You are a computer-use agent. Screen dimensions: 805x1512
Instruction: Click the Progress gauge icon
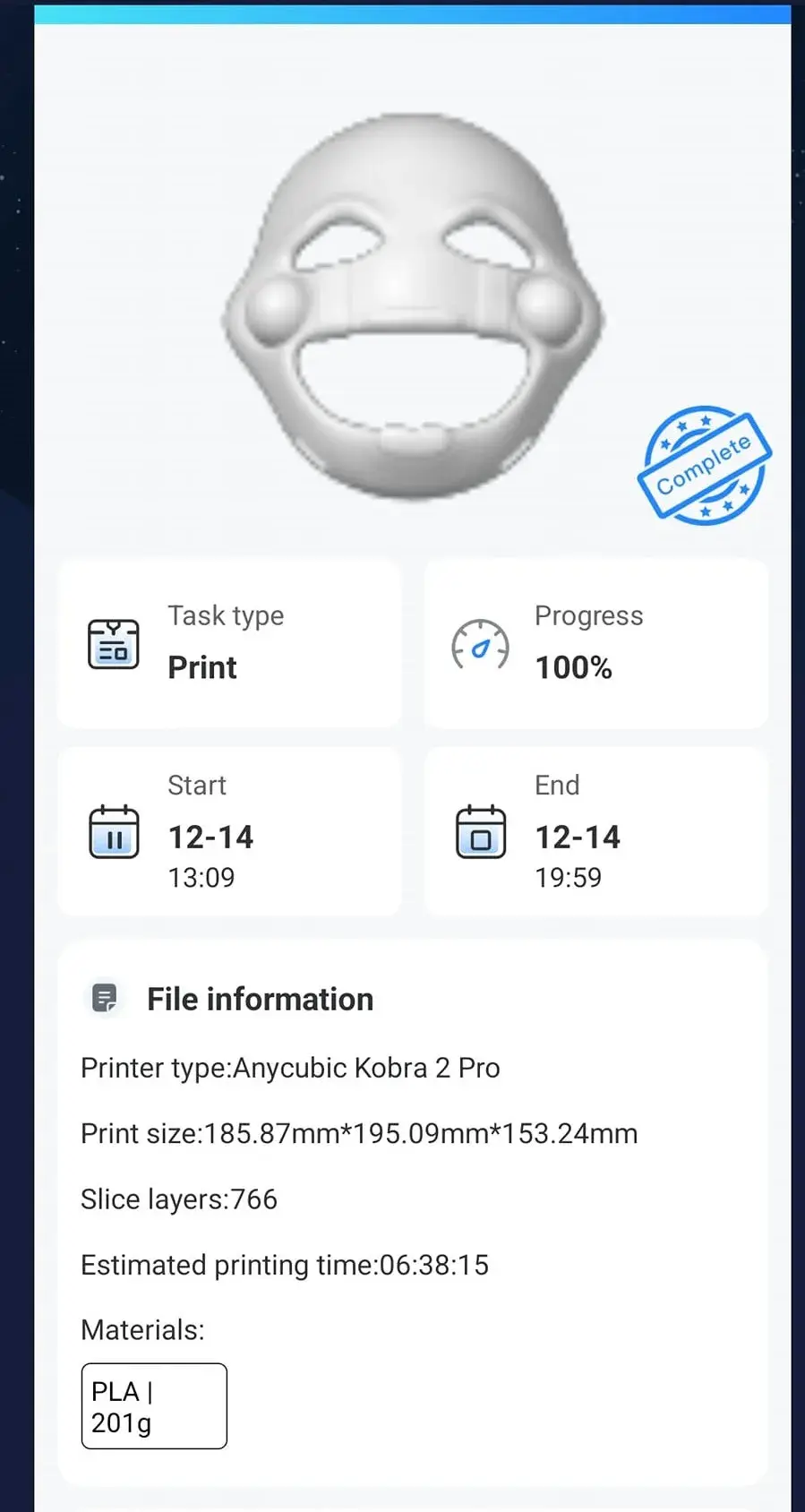[x=480, y=645]
